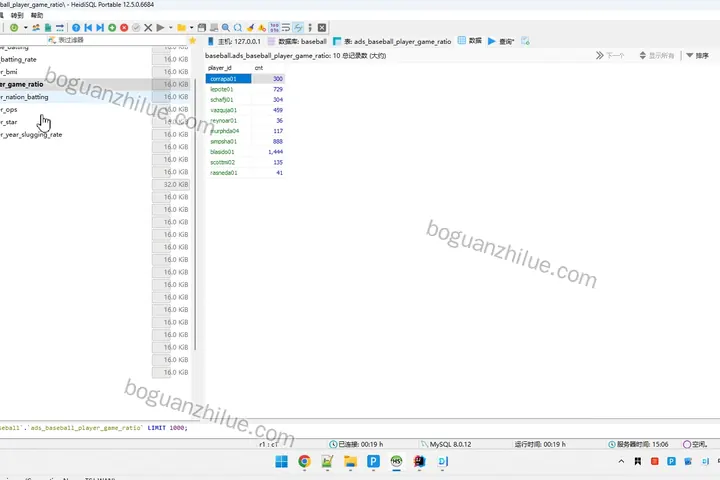This screenshot has height=480, width=720.
Task: Switch to the 主机: 127.0.0.1 tab
Action: 234,41
